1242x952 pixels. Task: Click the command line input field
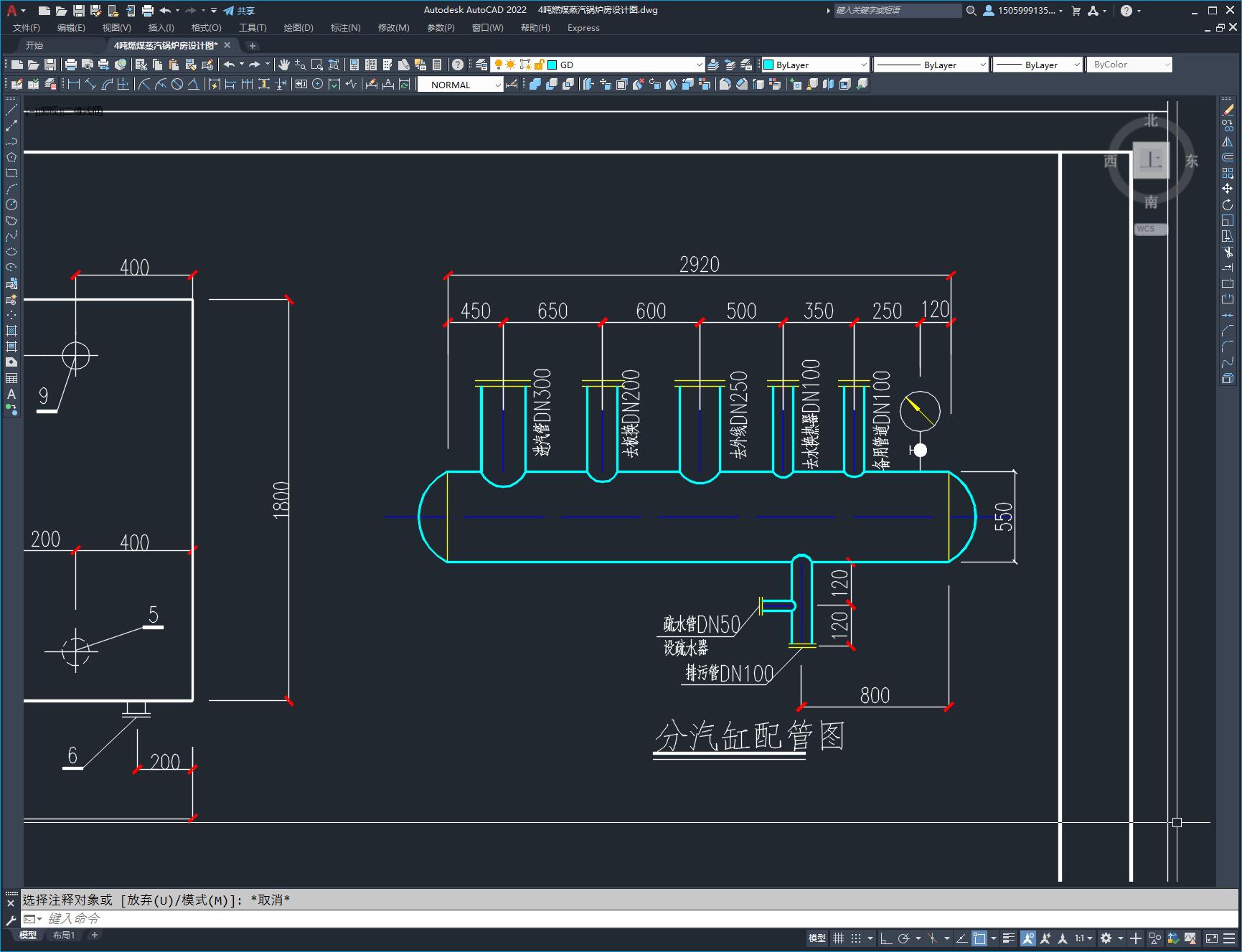click(x=624, y=918)
